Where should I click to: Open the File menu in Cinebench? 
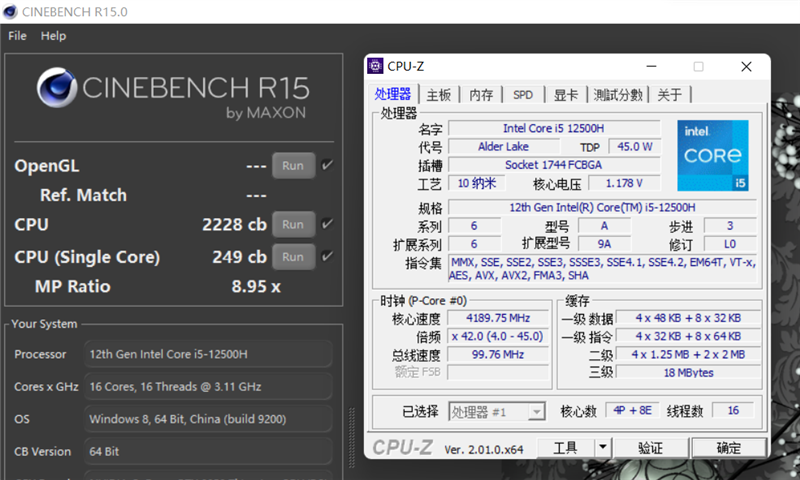pos(17,36)
